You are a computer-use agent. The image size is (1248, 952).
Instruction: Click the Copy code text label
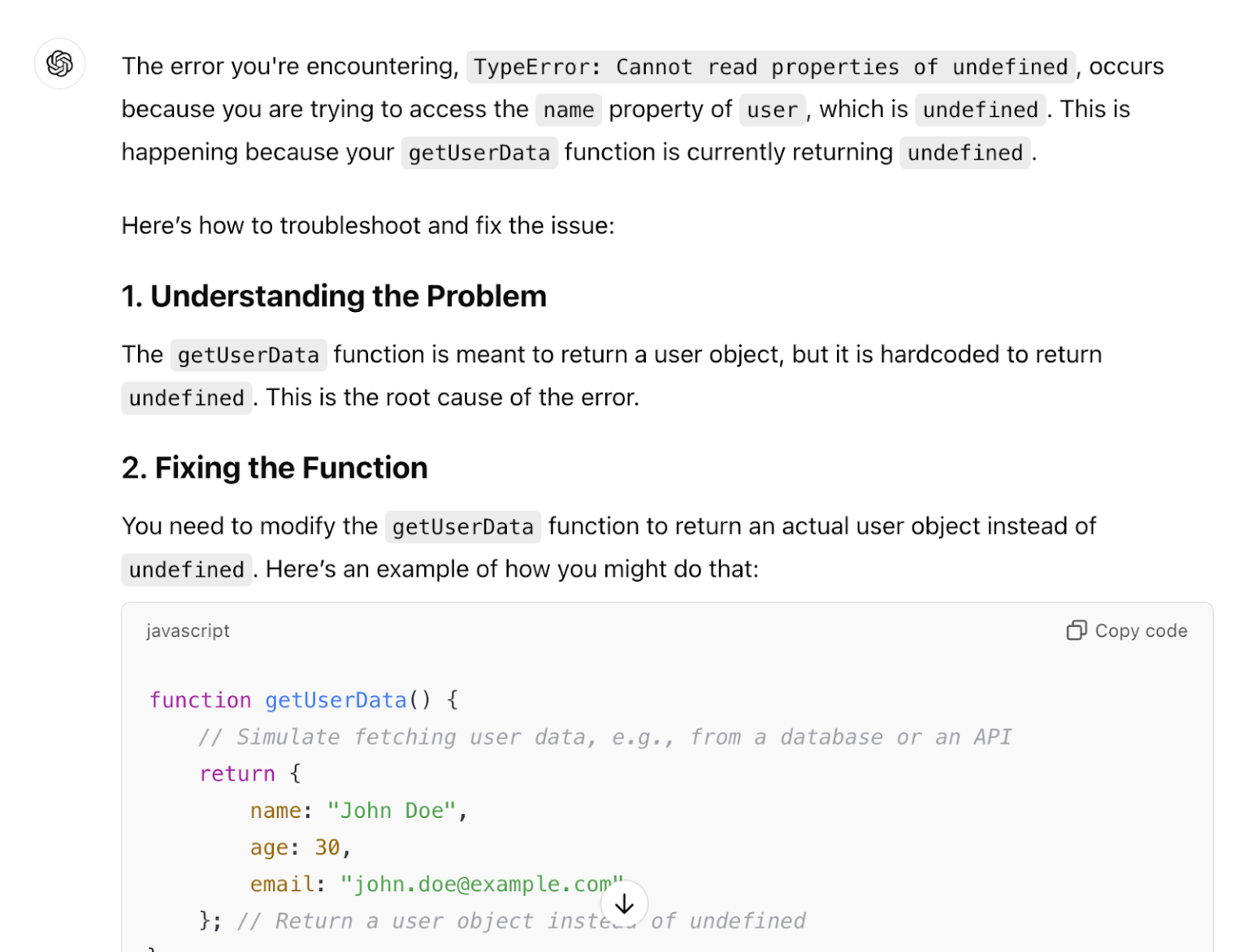tap(1141, 630)
